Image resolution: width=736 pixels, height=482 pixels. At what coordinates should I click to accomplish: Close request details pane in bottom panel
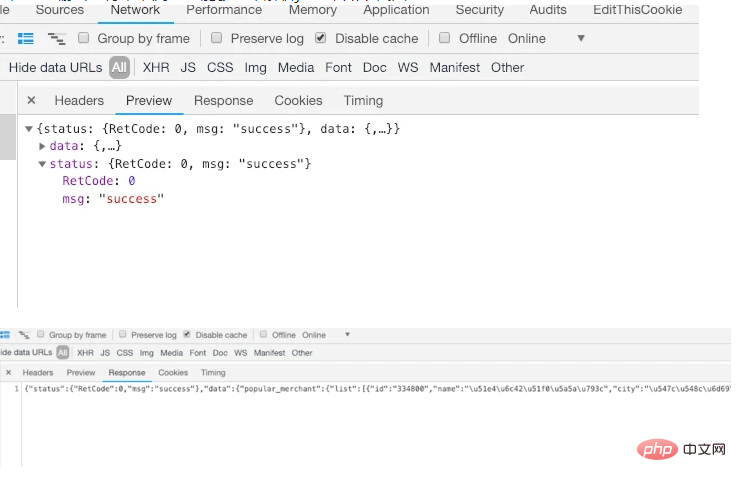[x=8, y=372]
